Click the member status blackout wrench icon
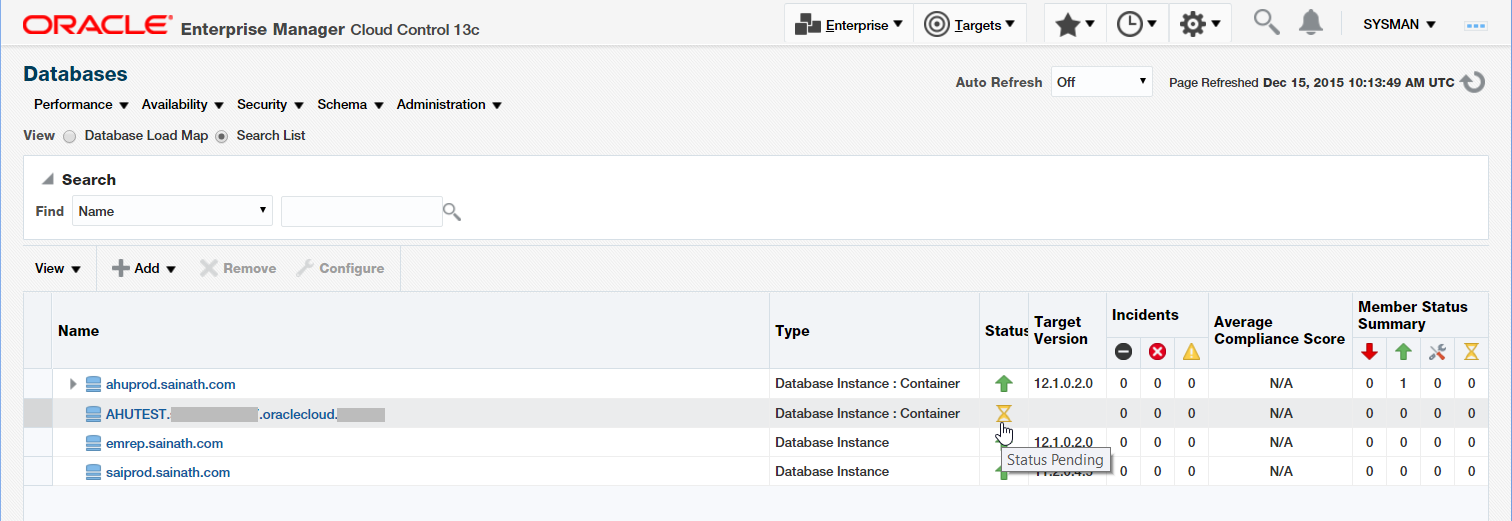 [x=1437, y=352]
